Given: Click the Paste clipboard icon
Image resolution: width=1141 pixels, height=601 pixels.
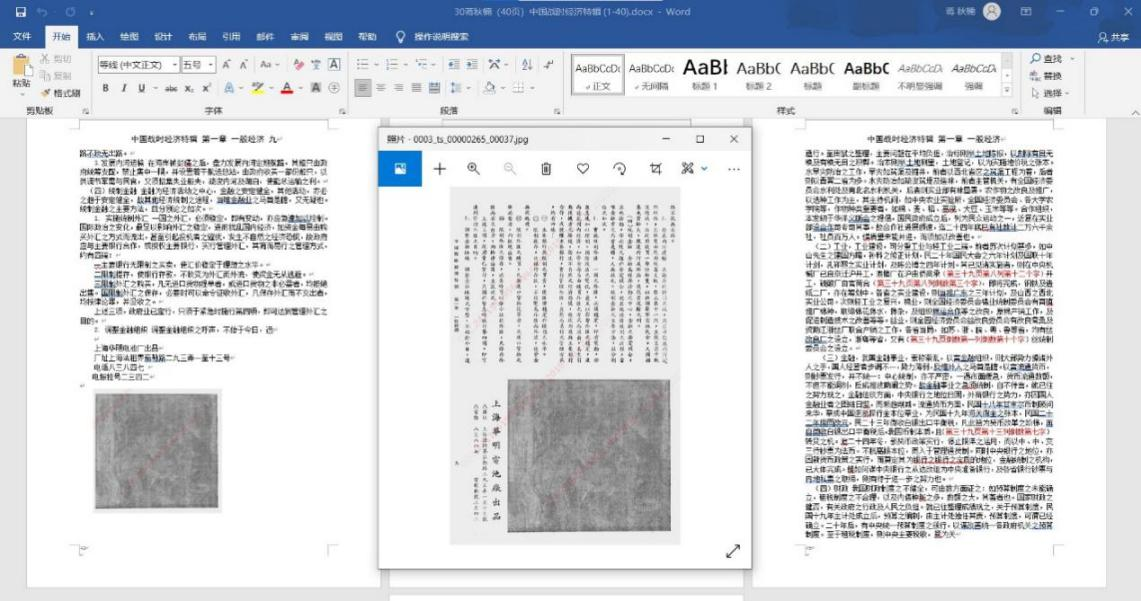Looking at the screenshot, I should (x=21, y=69).
